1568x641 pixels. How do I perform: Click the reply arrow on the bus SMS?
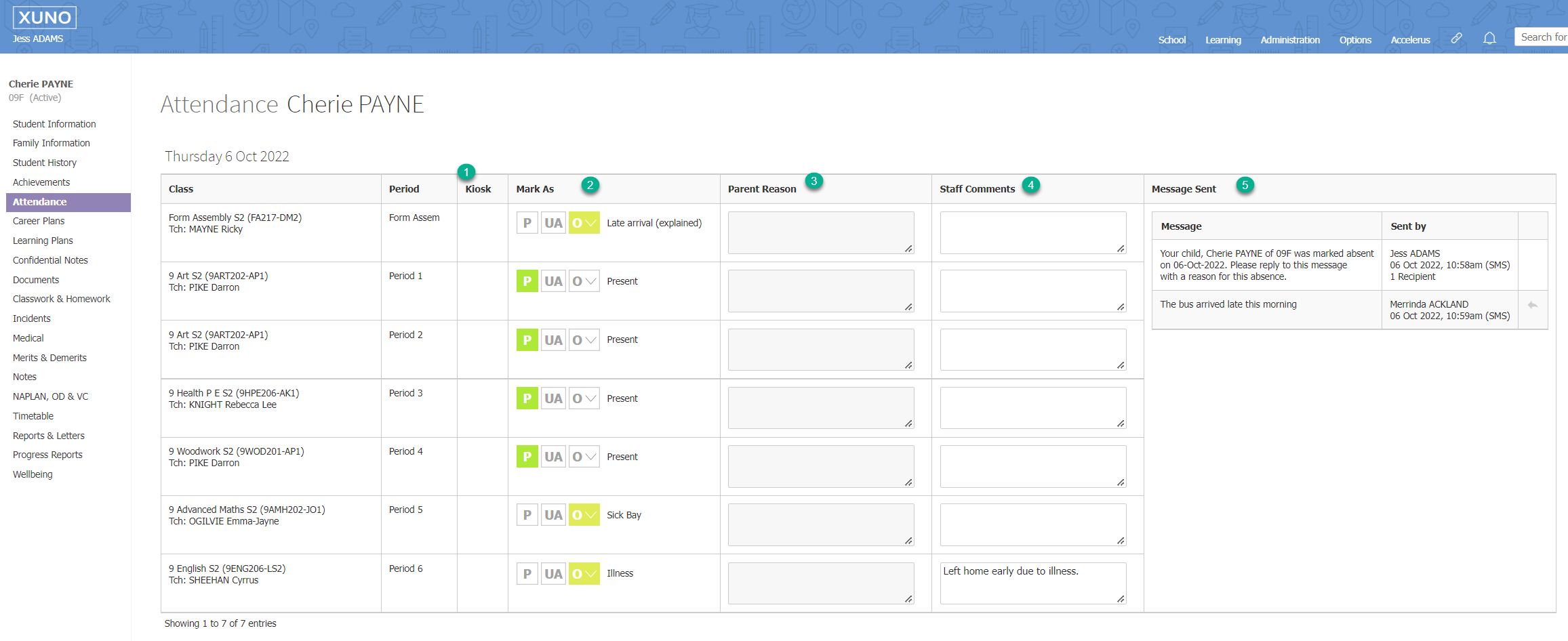coord(1533,305)
